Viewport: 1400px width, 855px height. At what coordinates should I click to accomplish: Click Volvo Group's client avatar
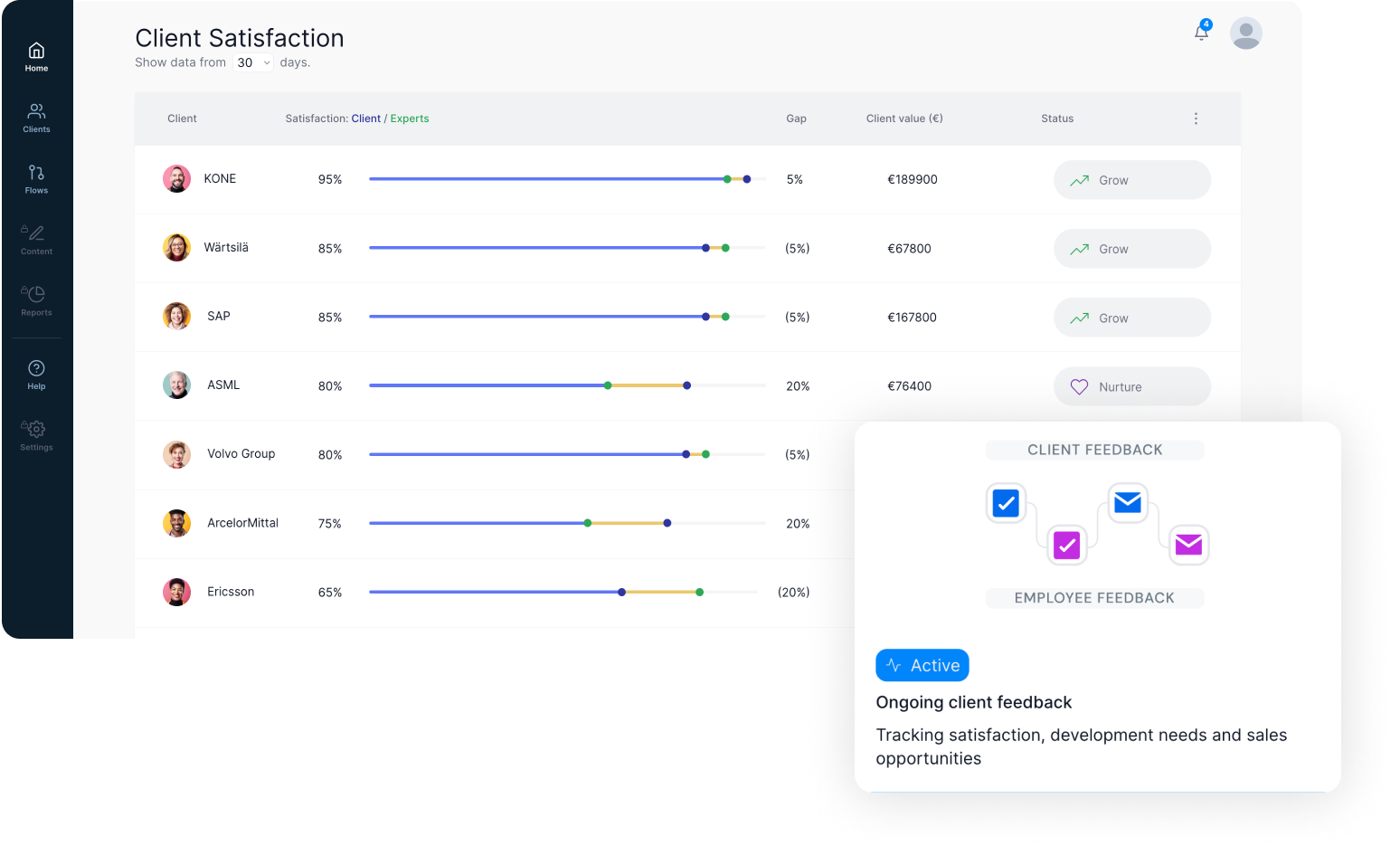click(176, 454)
